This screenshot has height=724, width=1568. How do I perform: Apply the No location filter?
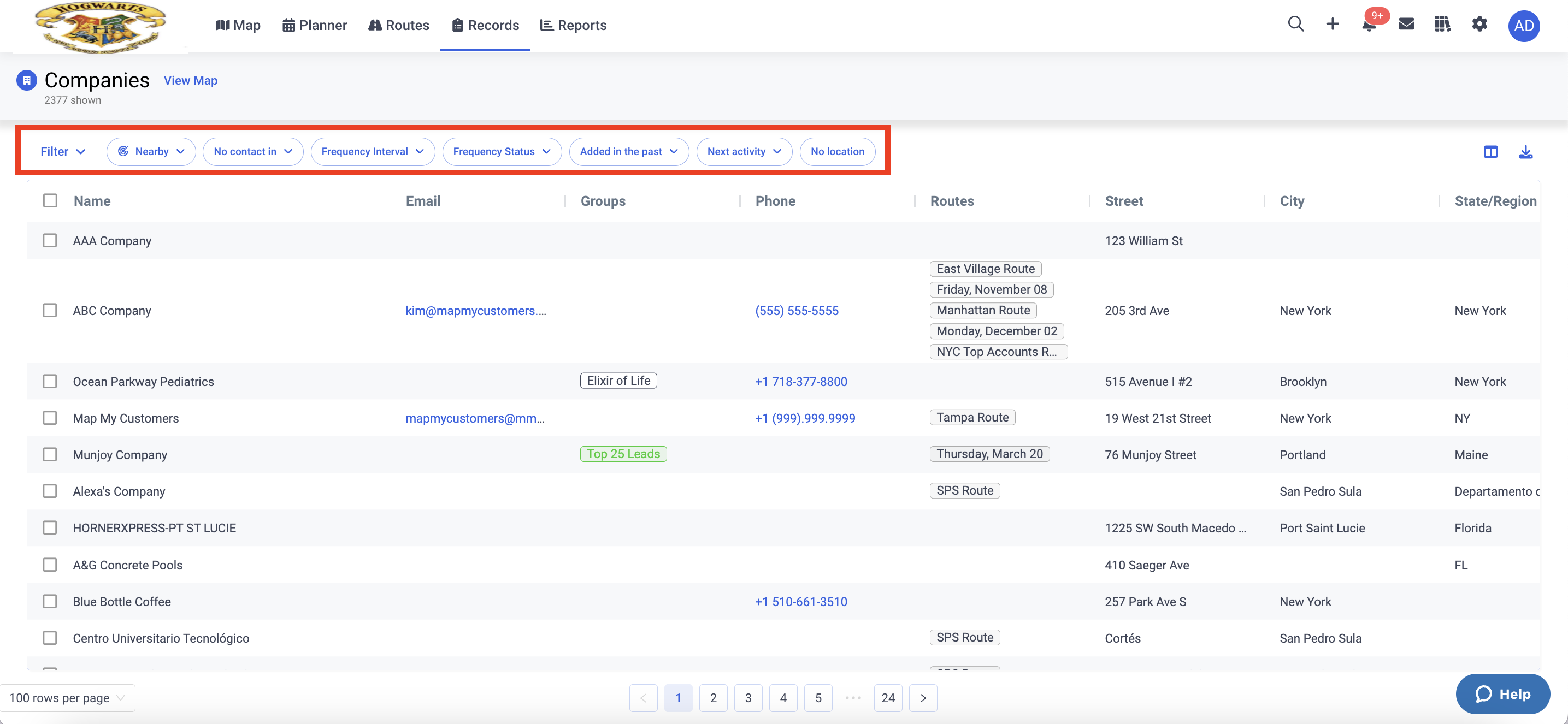coord(838,151)
